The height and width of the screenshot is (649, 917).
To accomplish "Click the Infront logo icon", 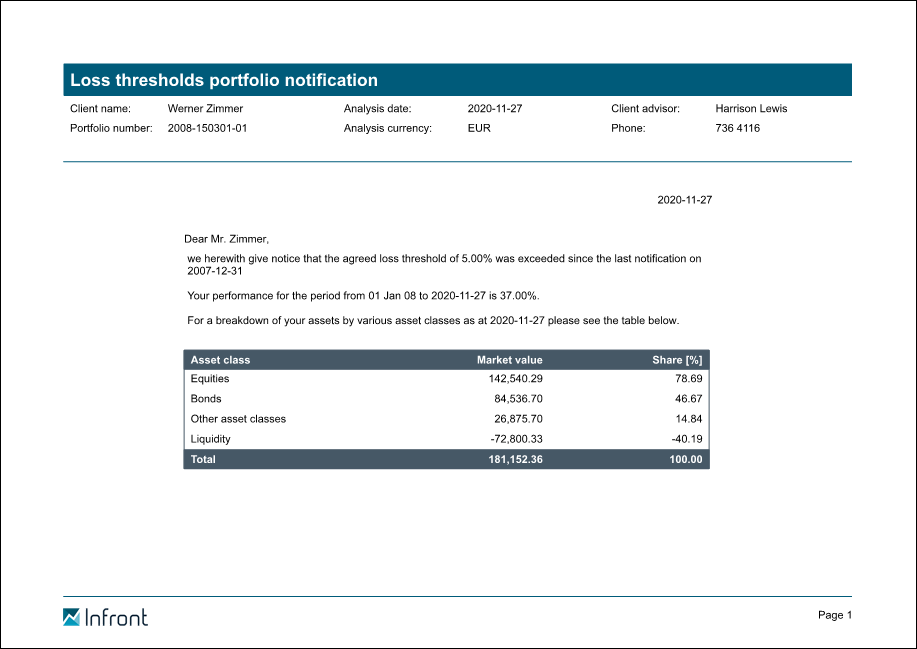I will pyautogui.click(x=71, y=617).
